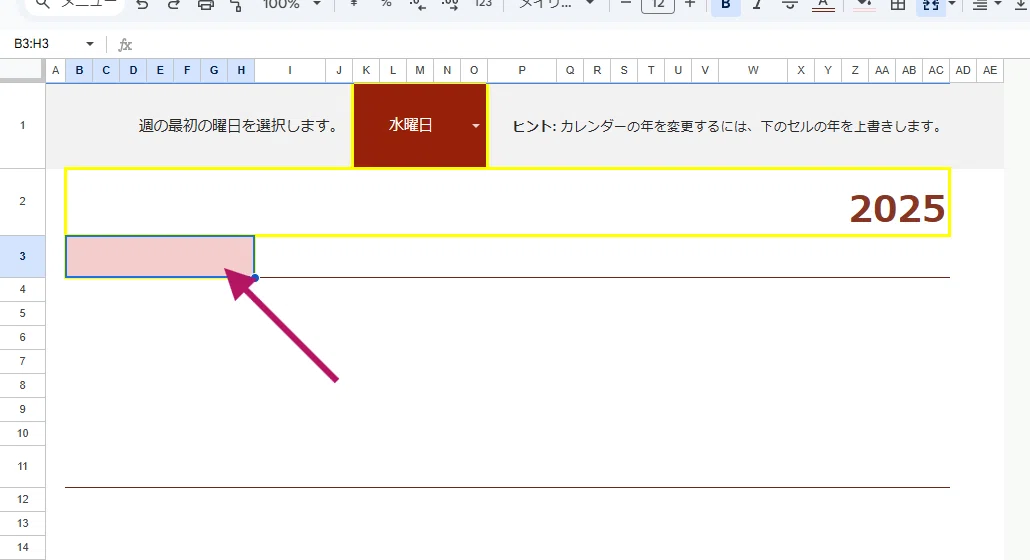The width and height of the screenshot is (1030, 560).
Task: Click the name box showing B3:H3
Action: point(45,44)
